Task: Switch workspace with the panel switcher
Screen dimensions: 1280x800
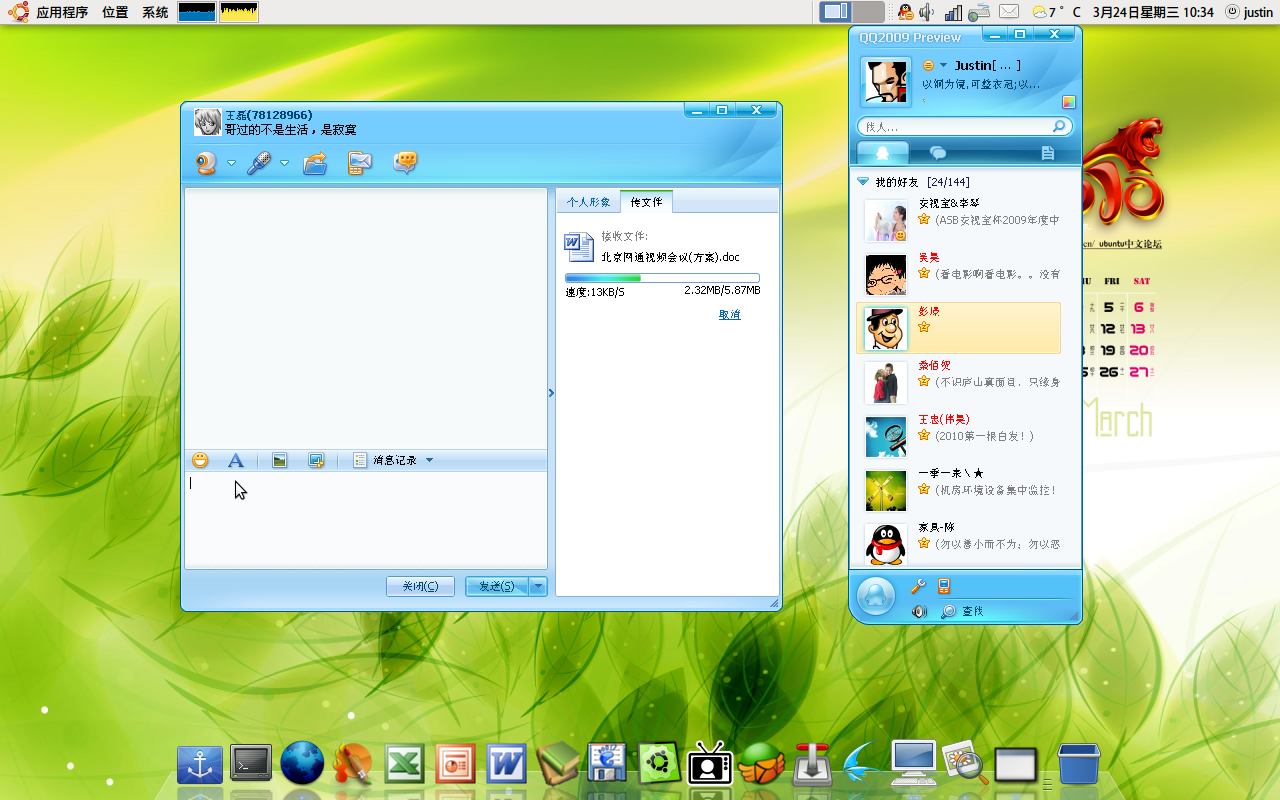Action: point(852,12)
